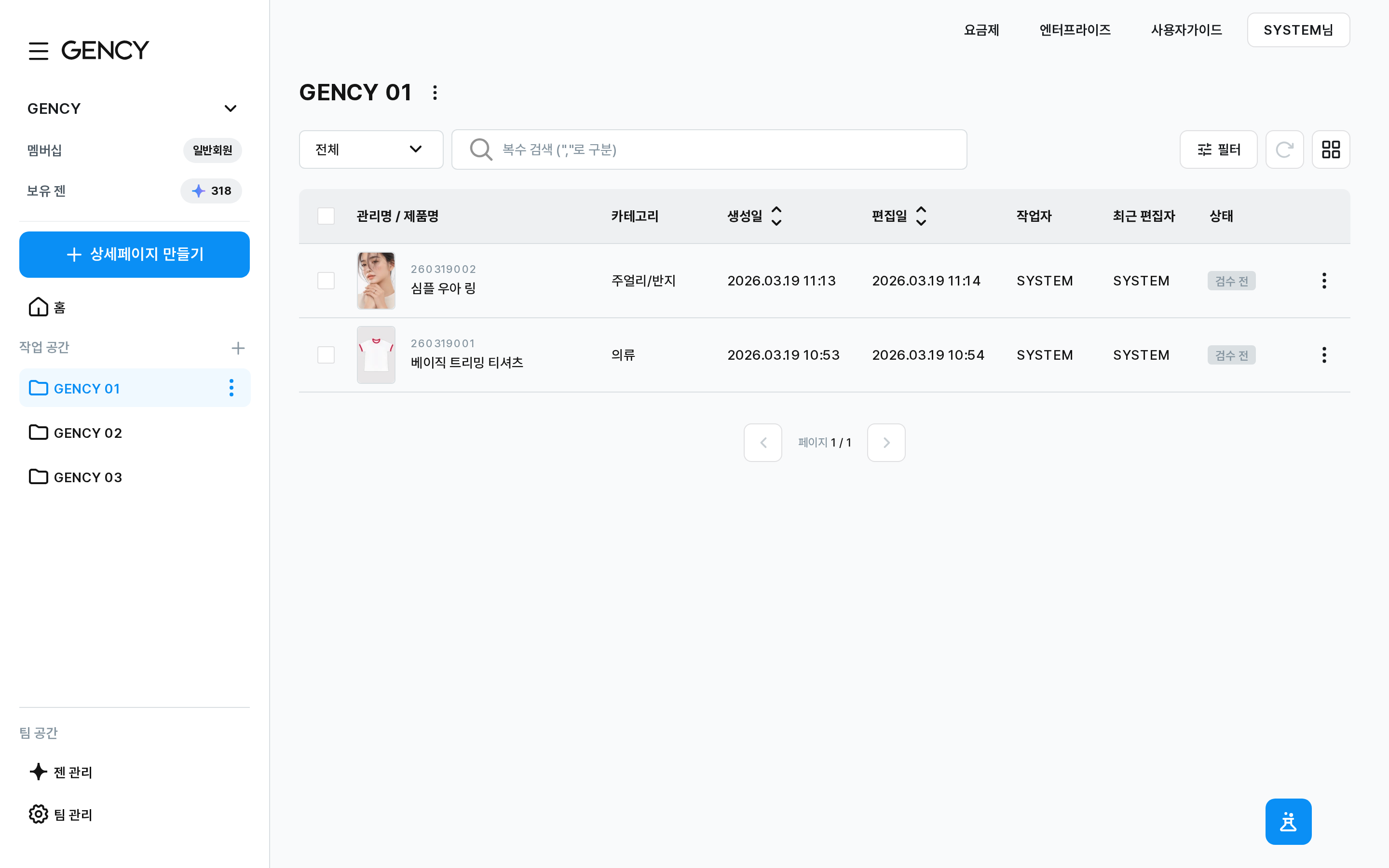This screenshot has height=868, width=1389.
Task: Open the hamburger menu icon
Action: tap(39, 51)
